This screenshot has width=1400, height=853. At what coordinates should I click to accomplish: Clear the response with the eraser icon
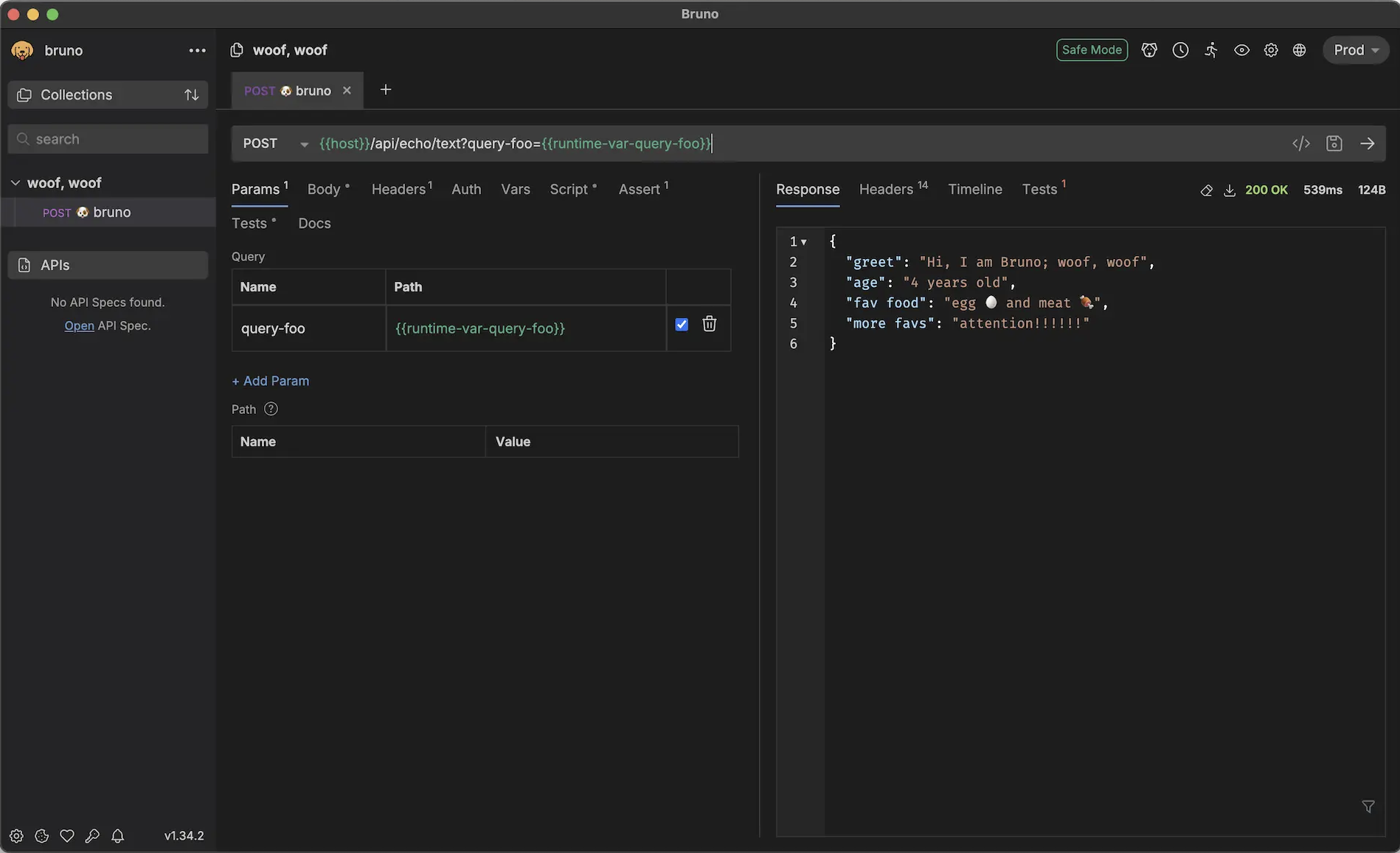(1206, 190)
